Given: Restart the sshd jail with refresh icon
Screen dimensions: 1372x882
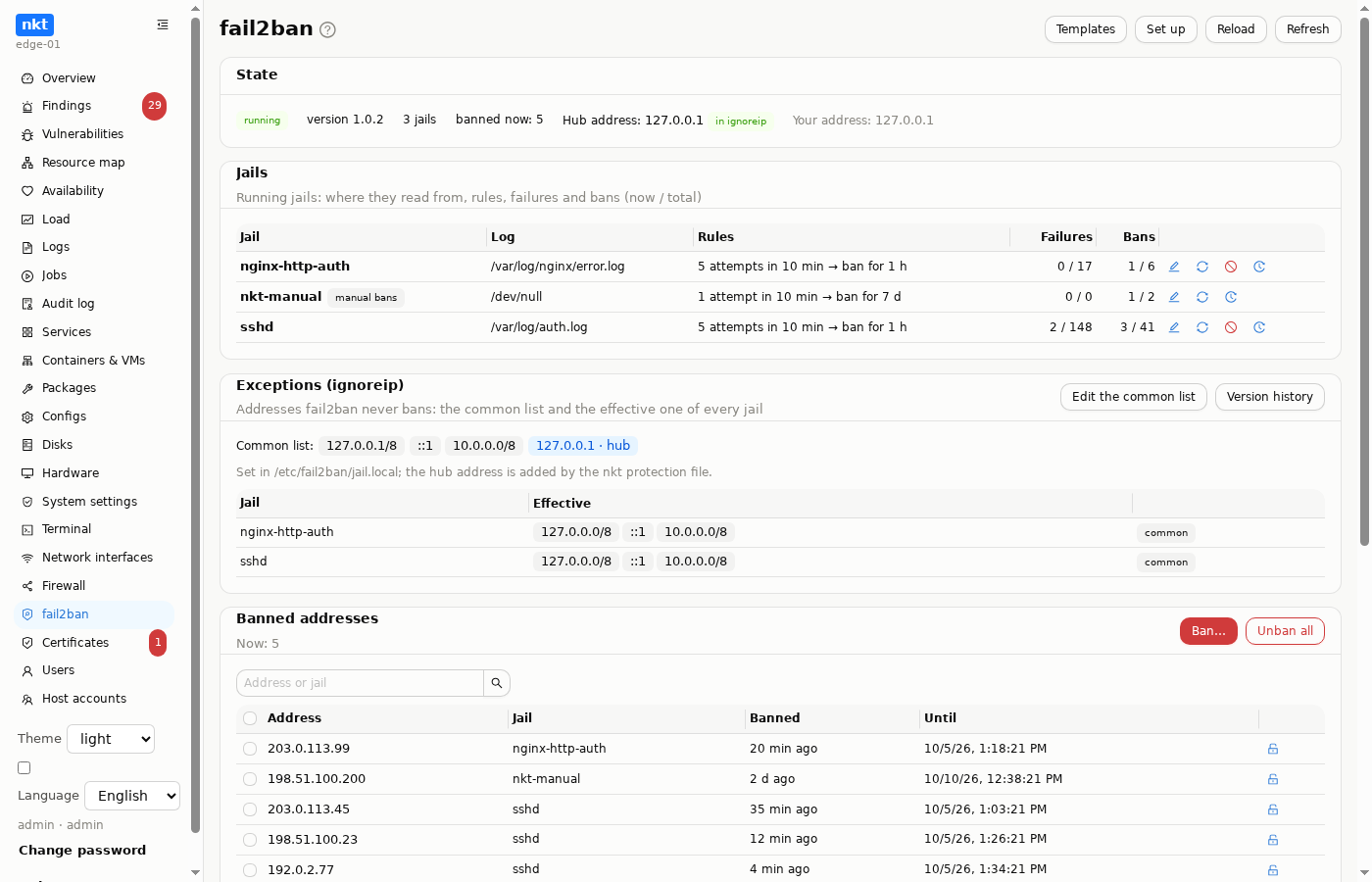Looking at the screenshot, I should point(1202,327).
